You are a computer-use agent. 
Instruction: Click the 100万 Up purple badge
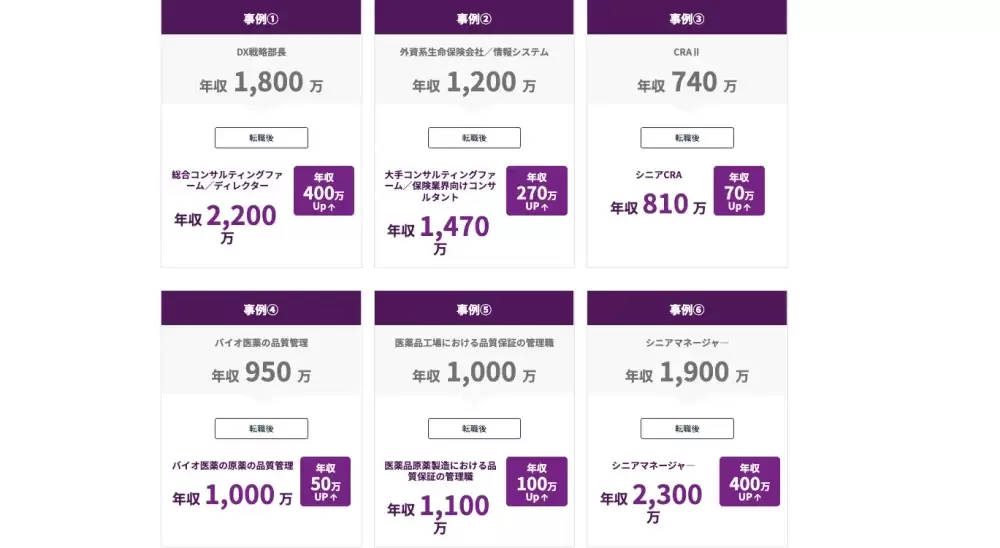(x=536, y=482)
